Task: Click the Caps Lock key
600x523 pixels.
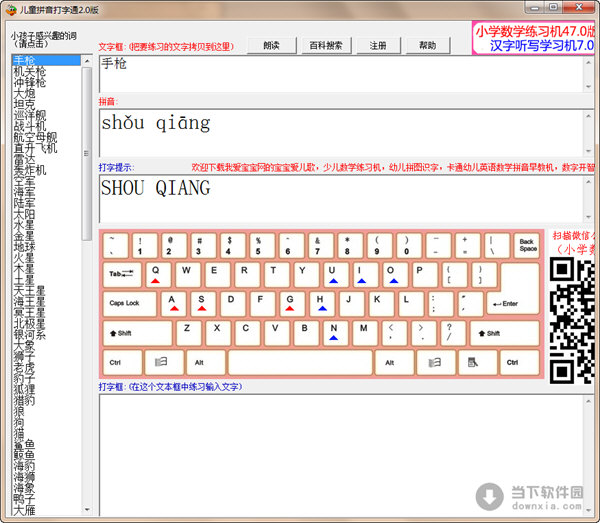Action: (x=130, y=304)
